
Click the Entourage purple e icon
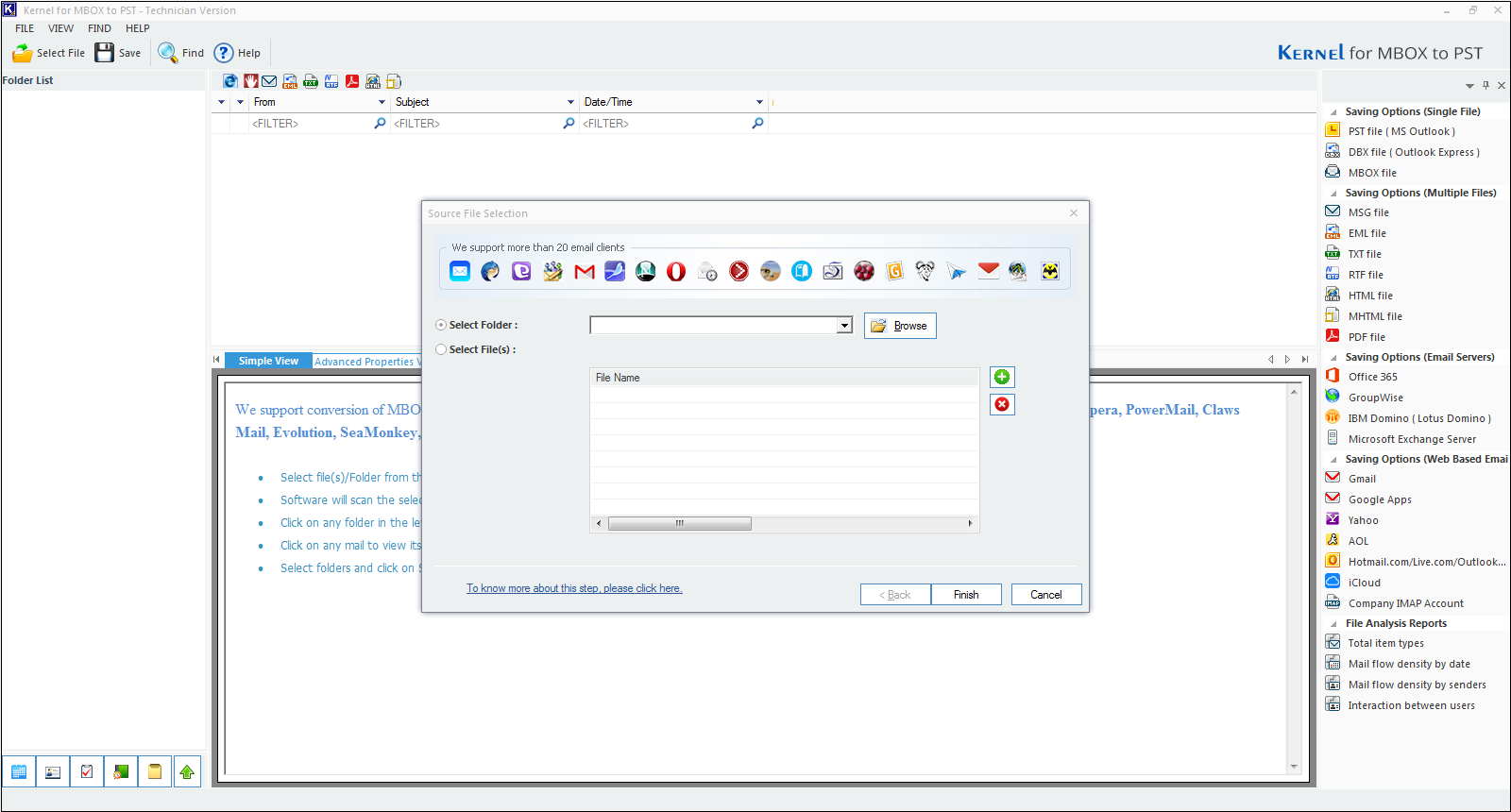point(521,272)
